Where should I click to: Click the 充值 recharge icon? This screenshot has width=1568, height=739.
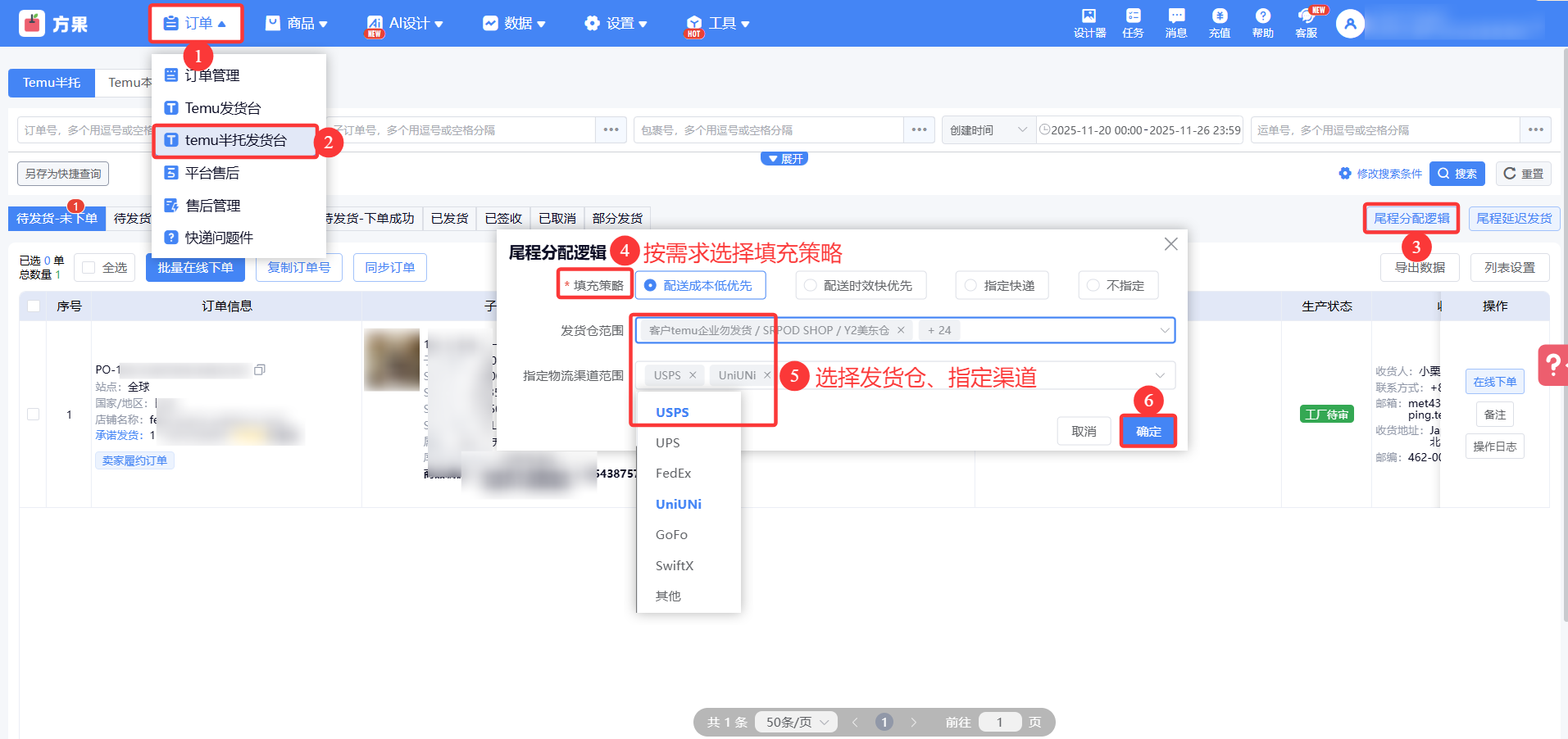coord(1220,22)
